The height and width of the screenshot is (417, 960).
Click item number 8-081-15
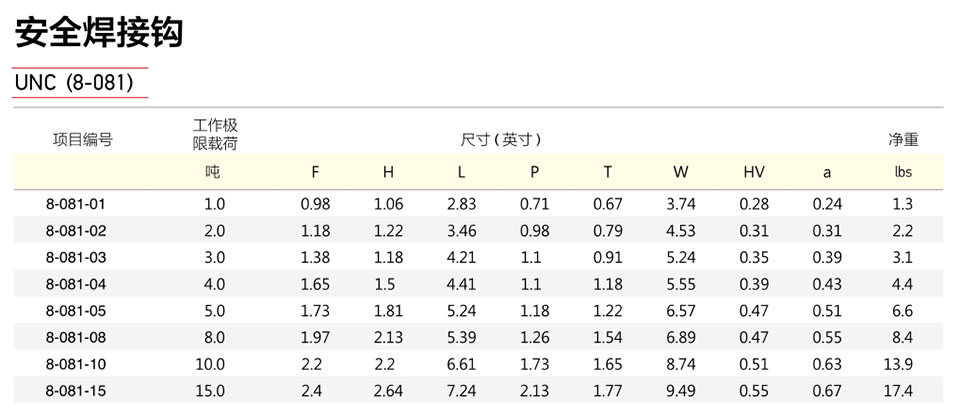click(x=76, y=391)
